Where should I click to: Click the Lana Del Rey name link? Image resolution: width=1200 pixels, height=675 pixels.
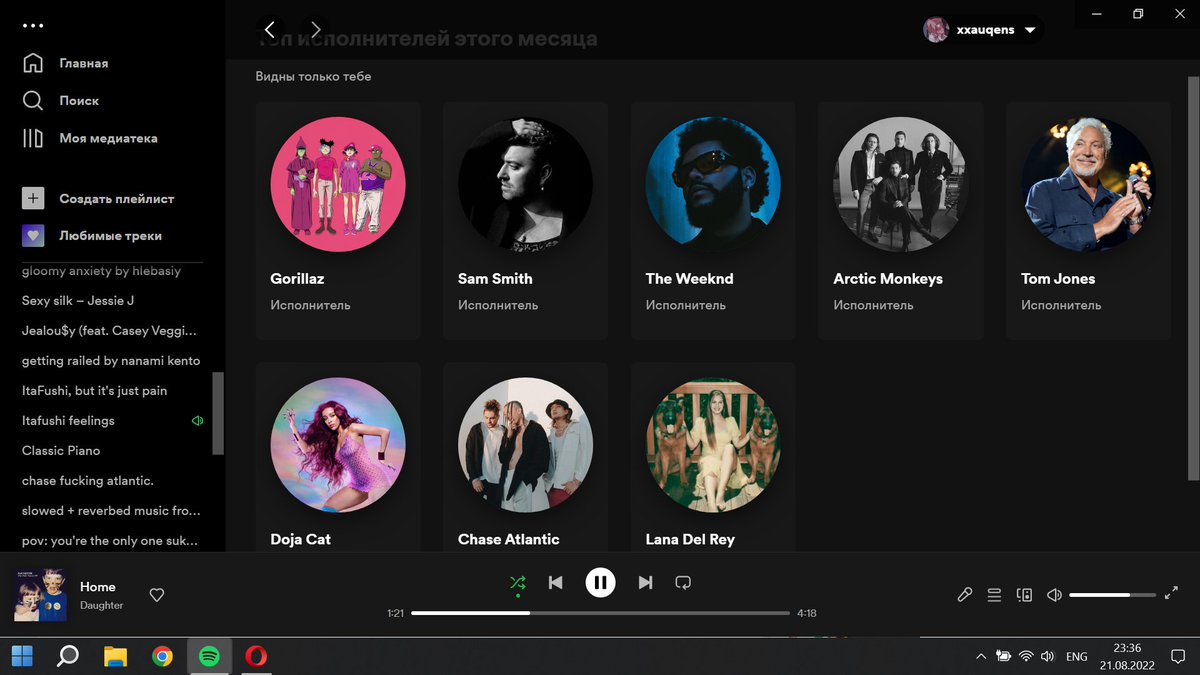coord(690,539)
